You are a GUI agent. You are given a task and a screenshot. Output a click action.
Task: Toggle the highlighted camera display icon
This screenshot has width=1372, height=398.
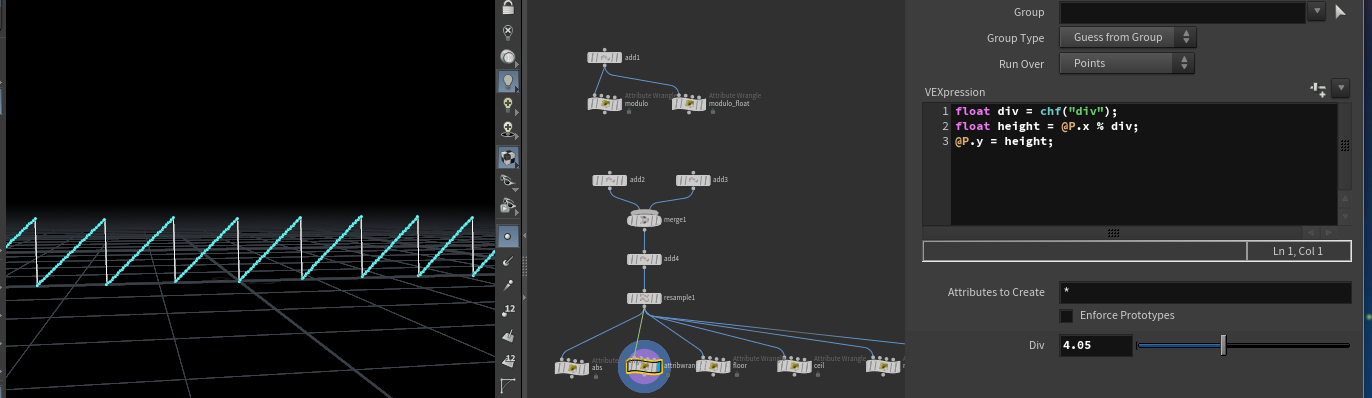[x=508, y=157]
